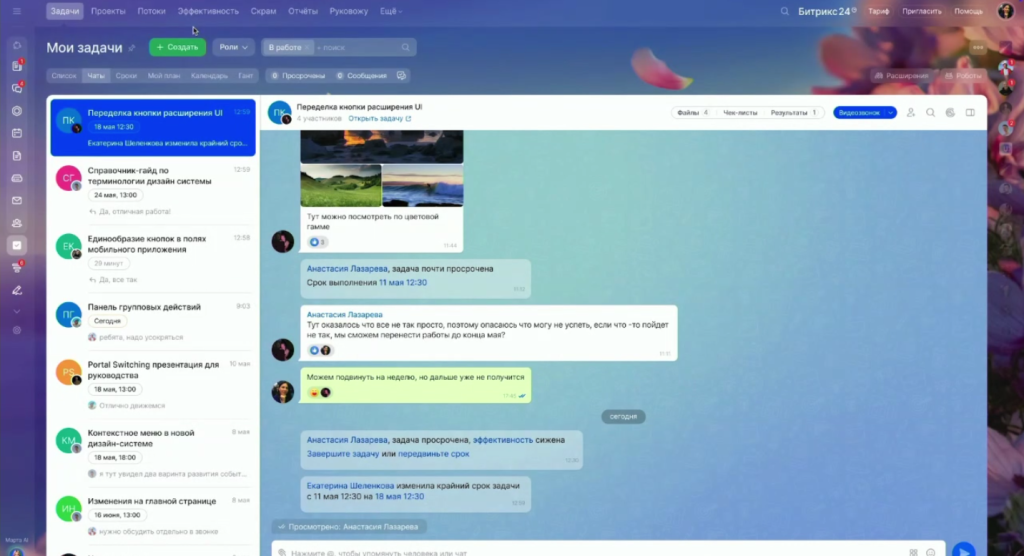
Task: Remove the 'В работе' filter chip
Action: click(307, 47)
